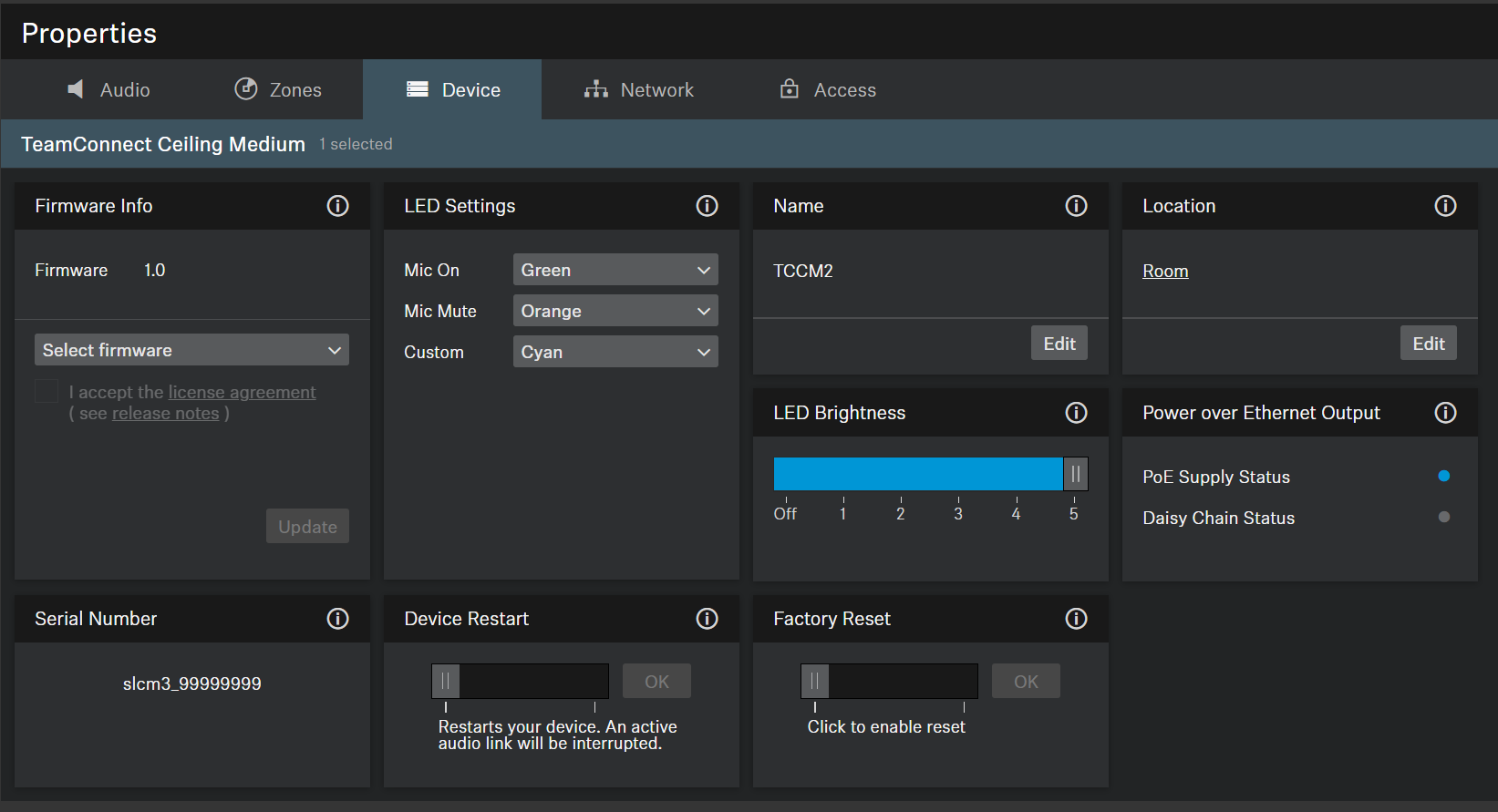The height and width of the screenshot is (812, 1498).
Task: Click the Location panel info icon
Action: click(1445, 206)
